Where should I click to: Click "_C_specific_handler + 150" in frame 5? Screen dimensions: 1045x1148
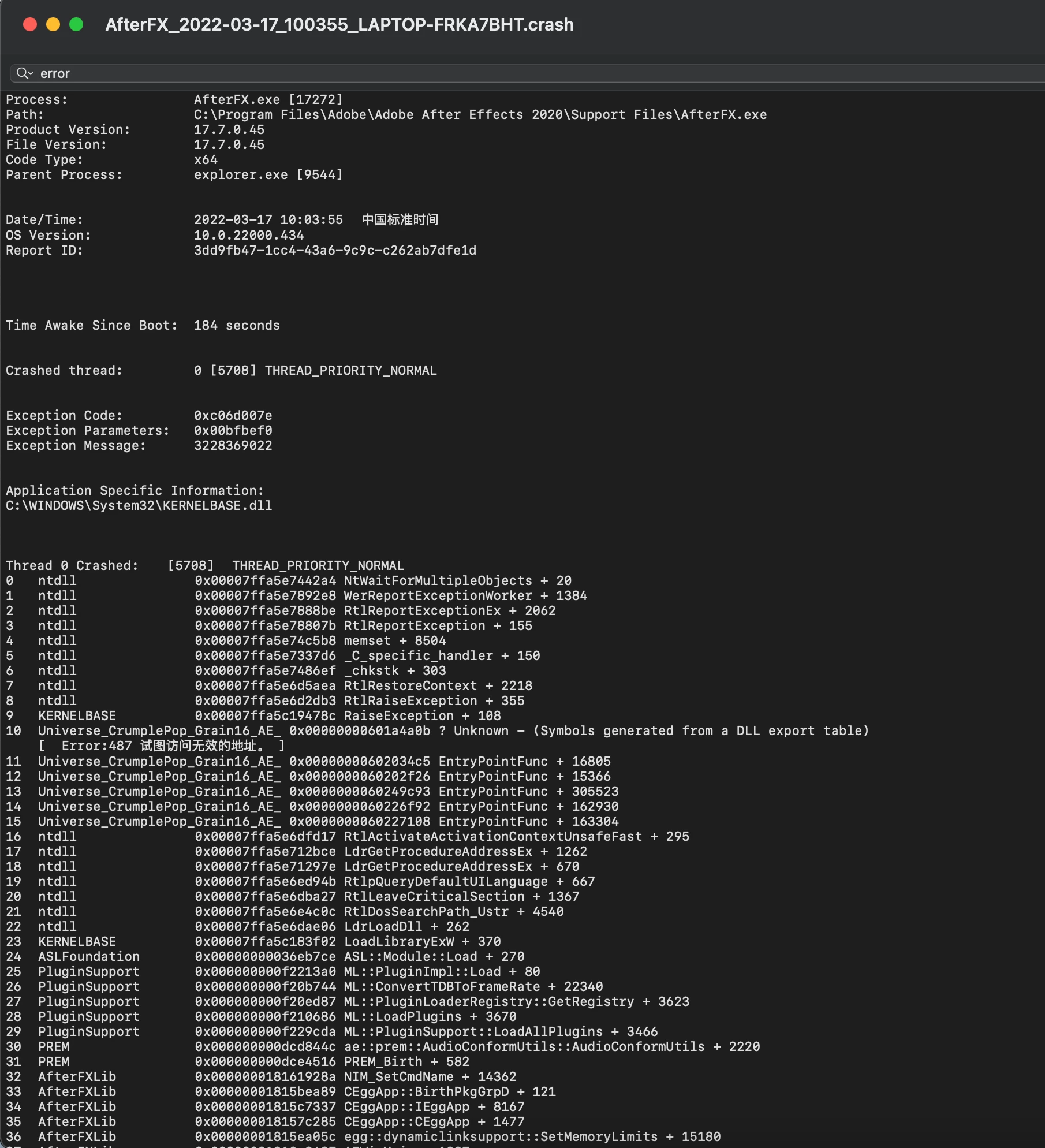pos(442,655)
